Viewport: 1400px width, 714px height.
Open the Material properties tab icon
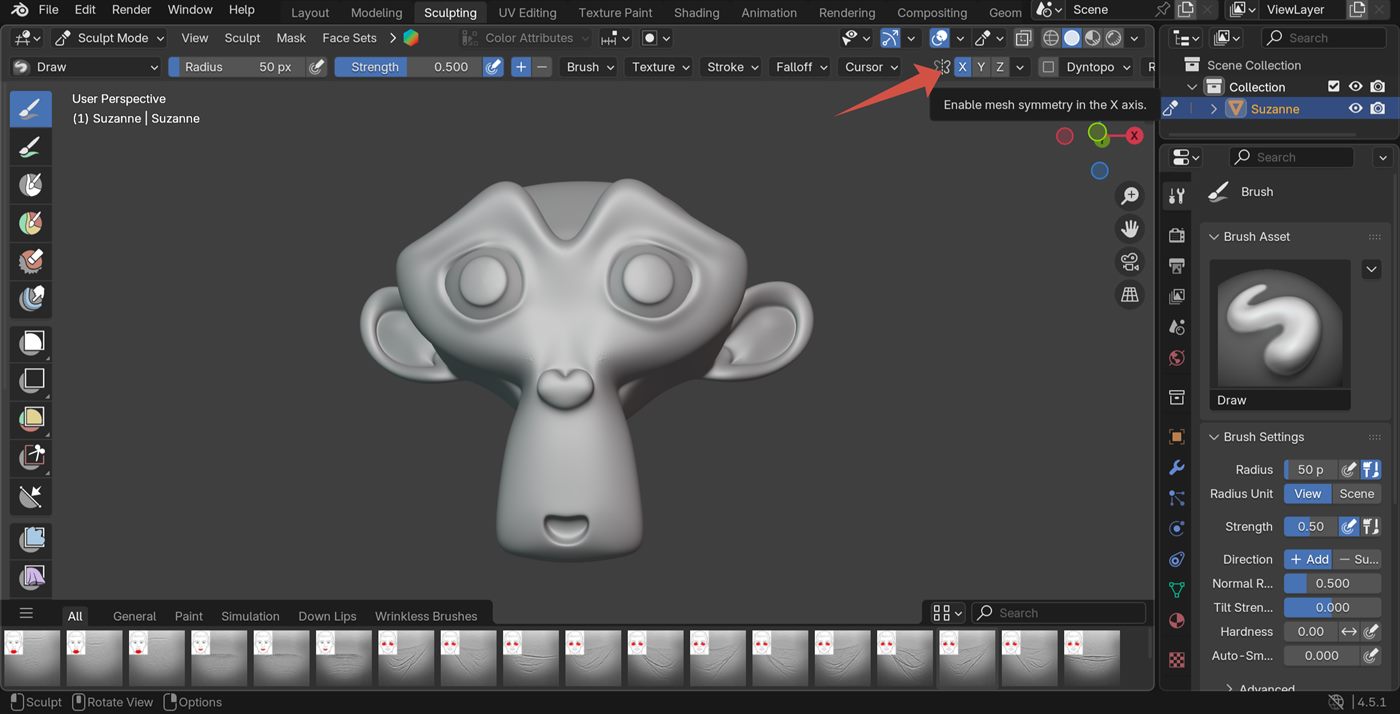pyautogui.click(x=1177, y=620)
